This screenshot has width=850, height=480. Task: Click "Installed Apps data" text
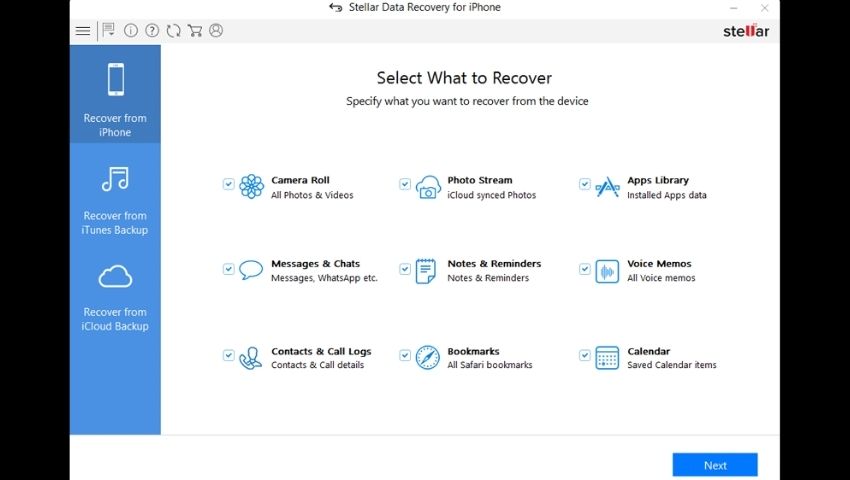click(x=667, y=195)
